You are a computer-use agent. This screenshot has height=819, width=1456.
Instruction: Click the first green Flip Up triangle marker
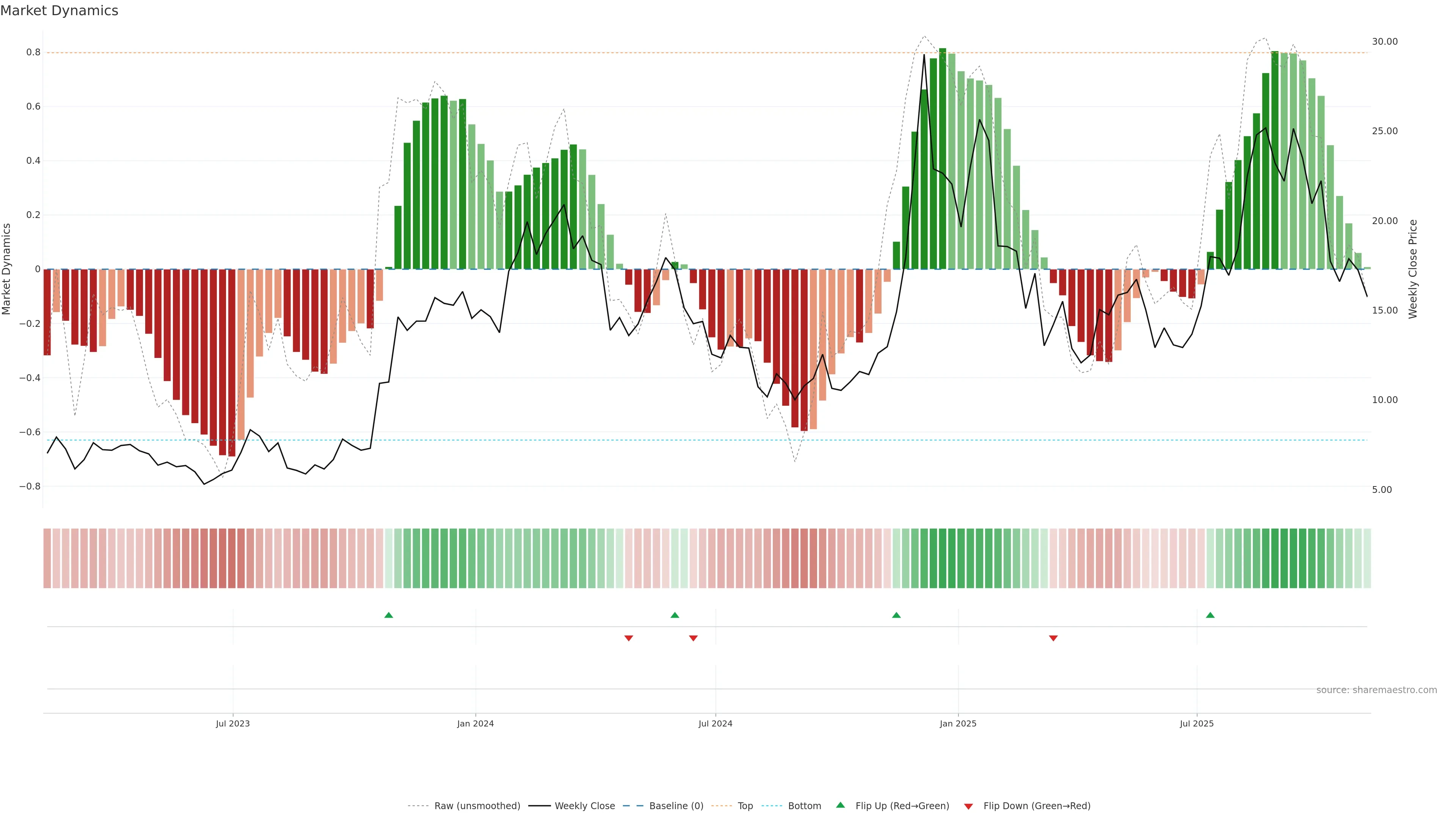click(388, 615)
